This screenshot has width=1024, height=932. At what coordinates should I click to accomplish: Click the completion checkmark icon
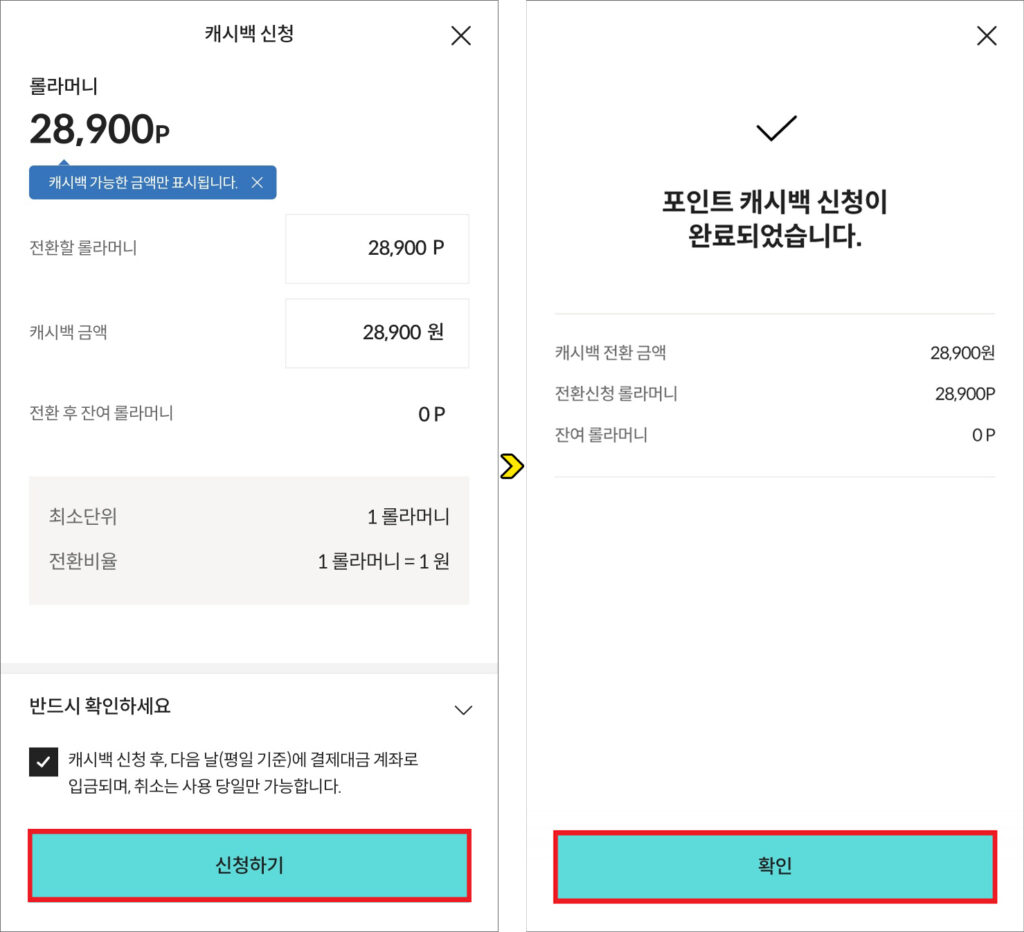click(776, 128)
